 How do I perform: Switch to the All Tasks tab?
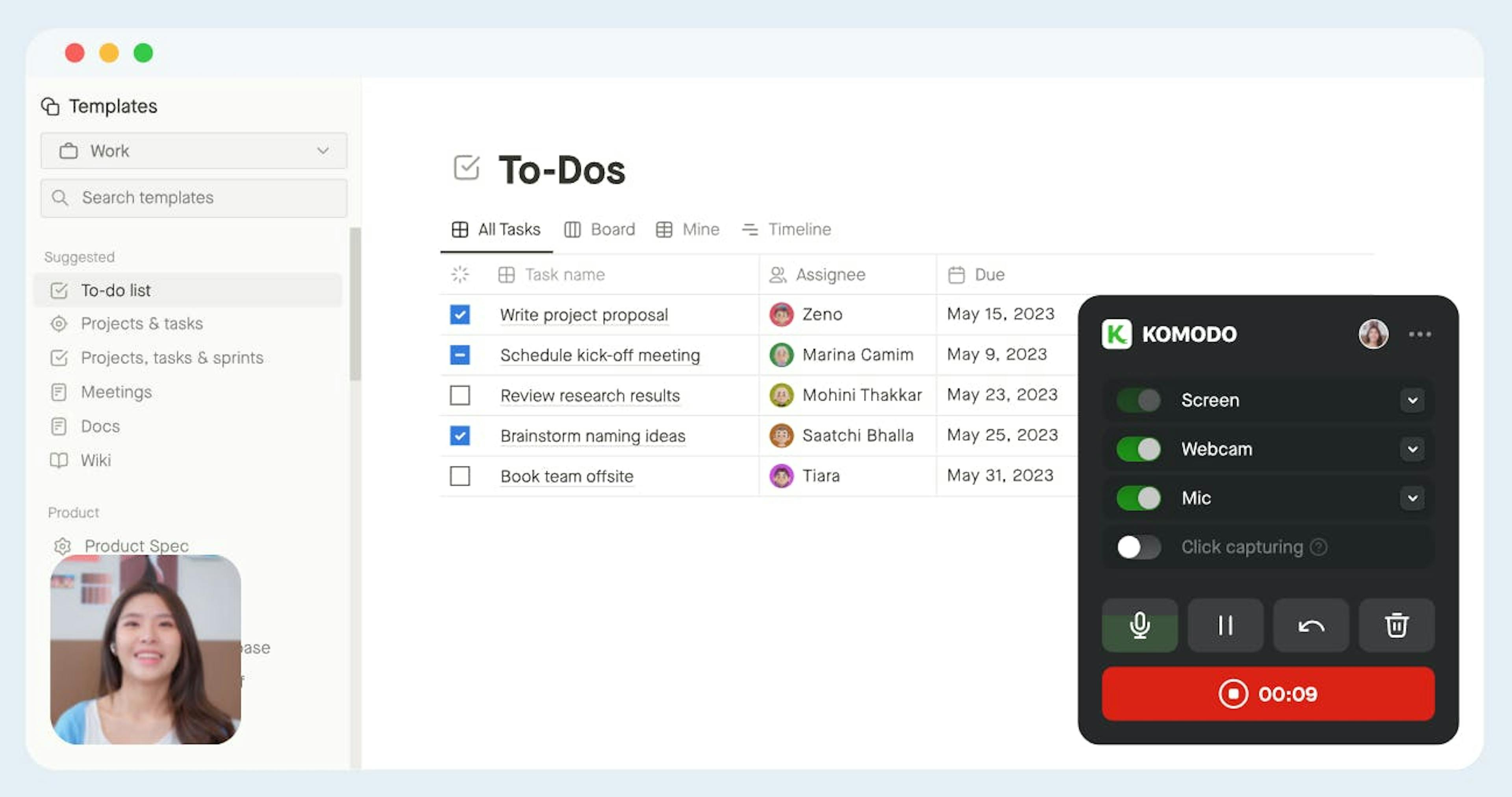coord(496,230)
